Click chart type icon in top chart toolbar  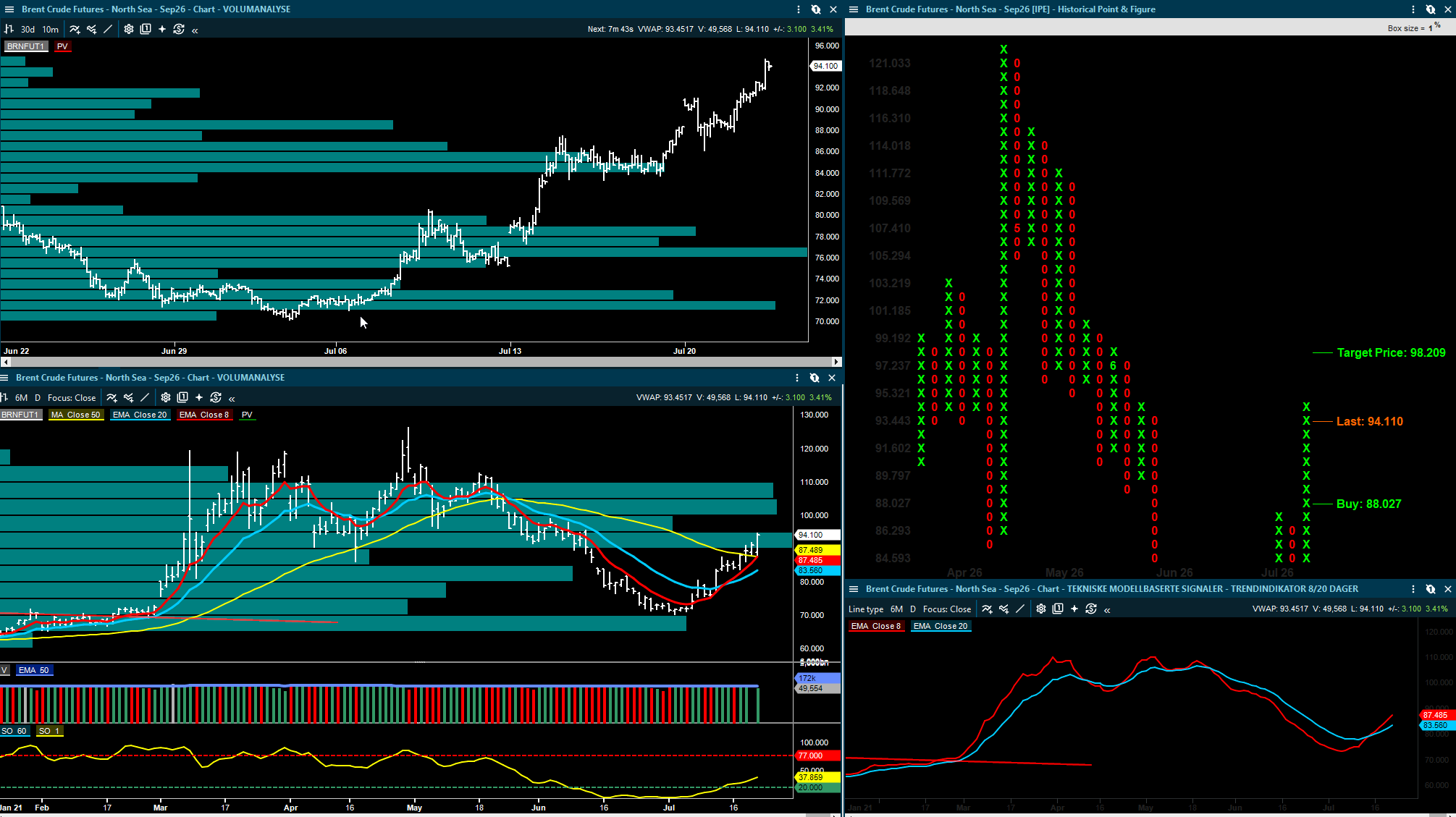[x=9, y=29]
